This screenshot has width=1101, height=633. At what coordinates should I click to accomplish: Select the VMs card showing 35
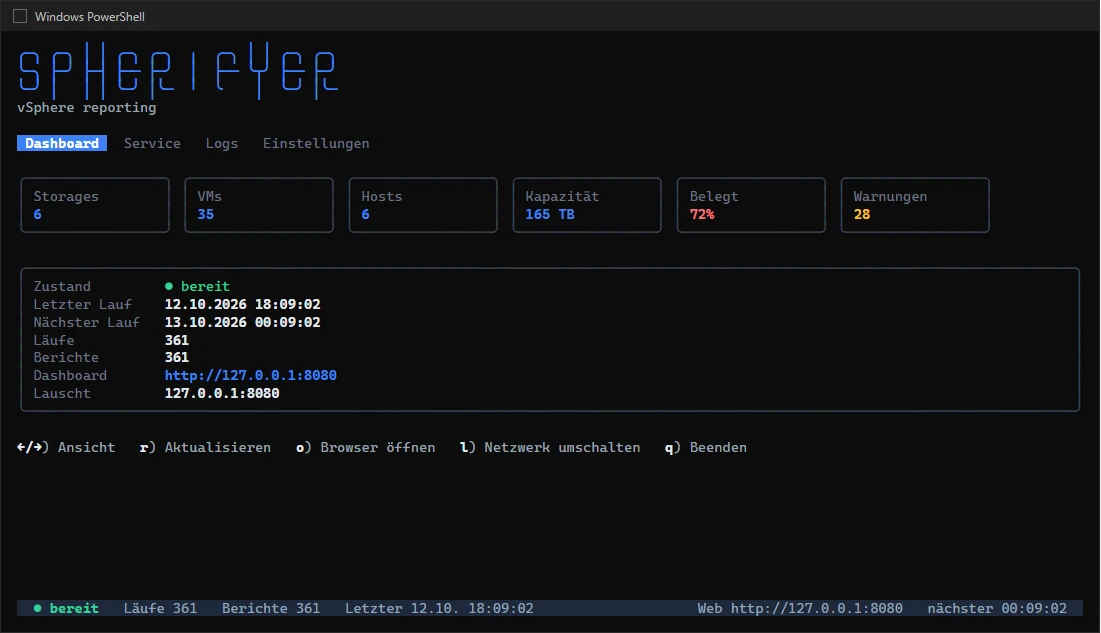point(259,205)
